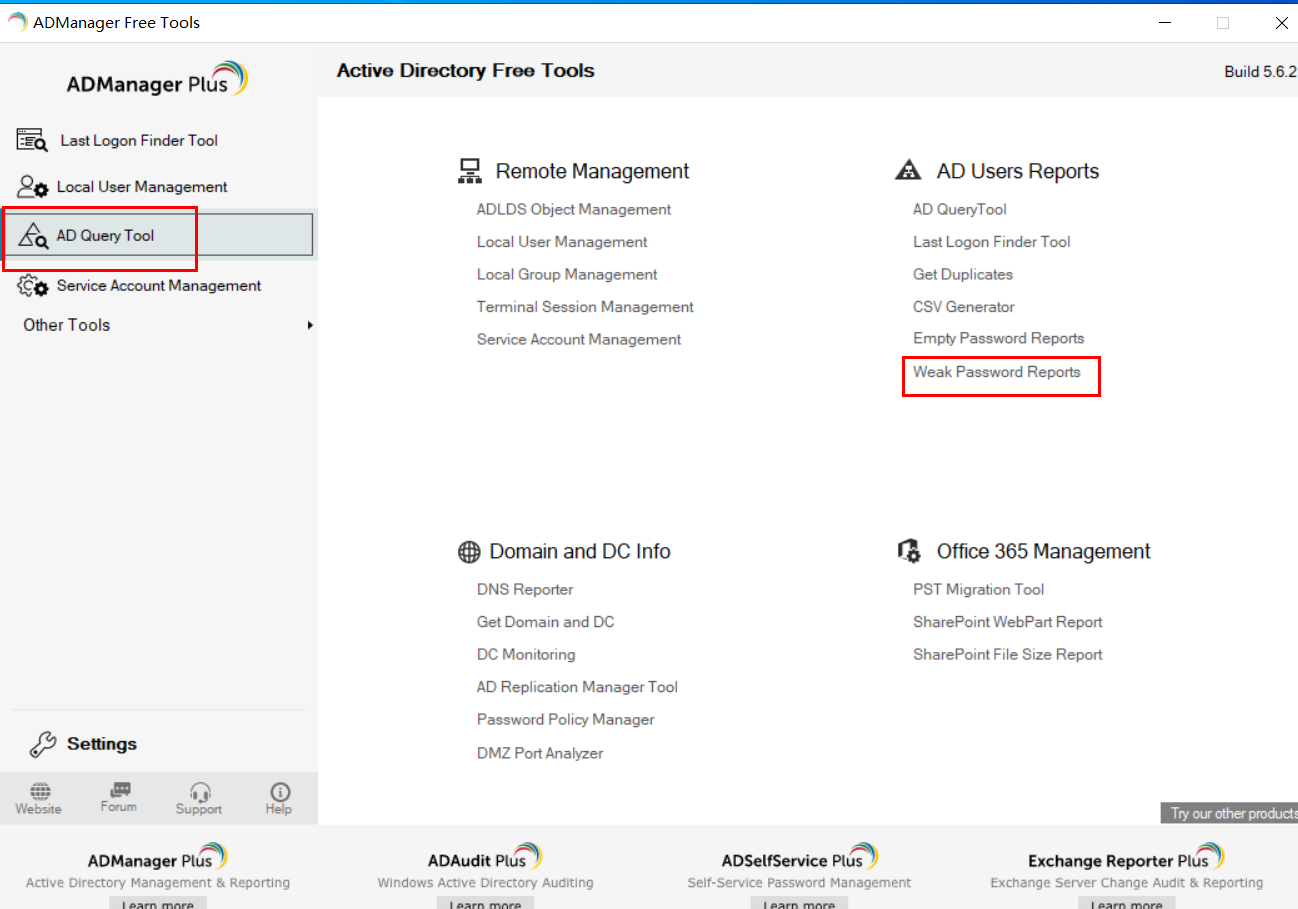Click the Exchange Reporter Plus product logo

click(x=1126, y=858)
